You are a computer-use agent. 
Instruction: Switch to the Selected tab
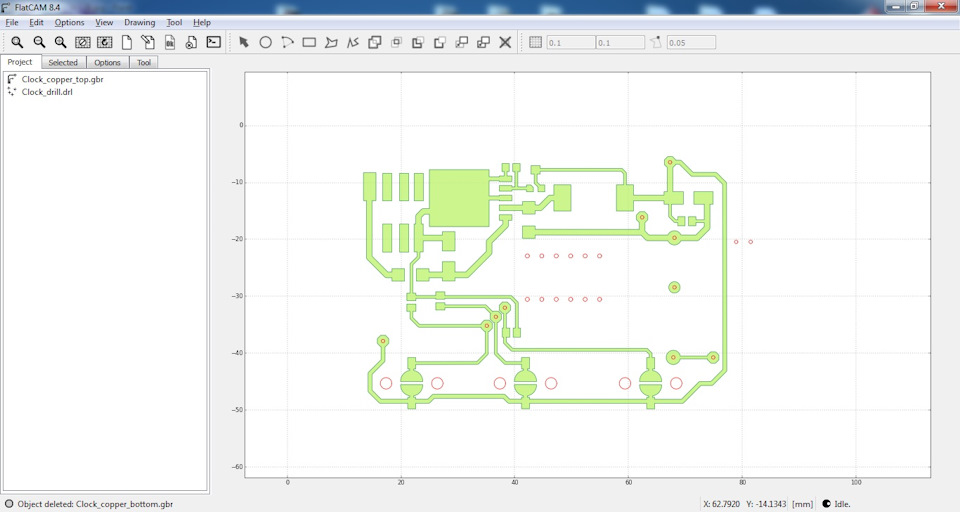pyautogui.click(x=63, y=62)
